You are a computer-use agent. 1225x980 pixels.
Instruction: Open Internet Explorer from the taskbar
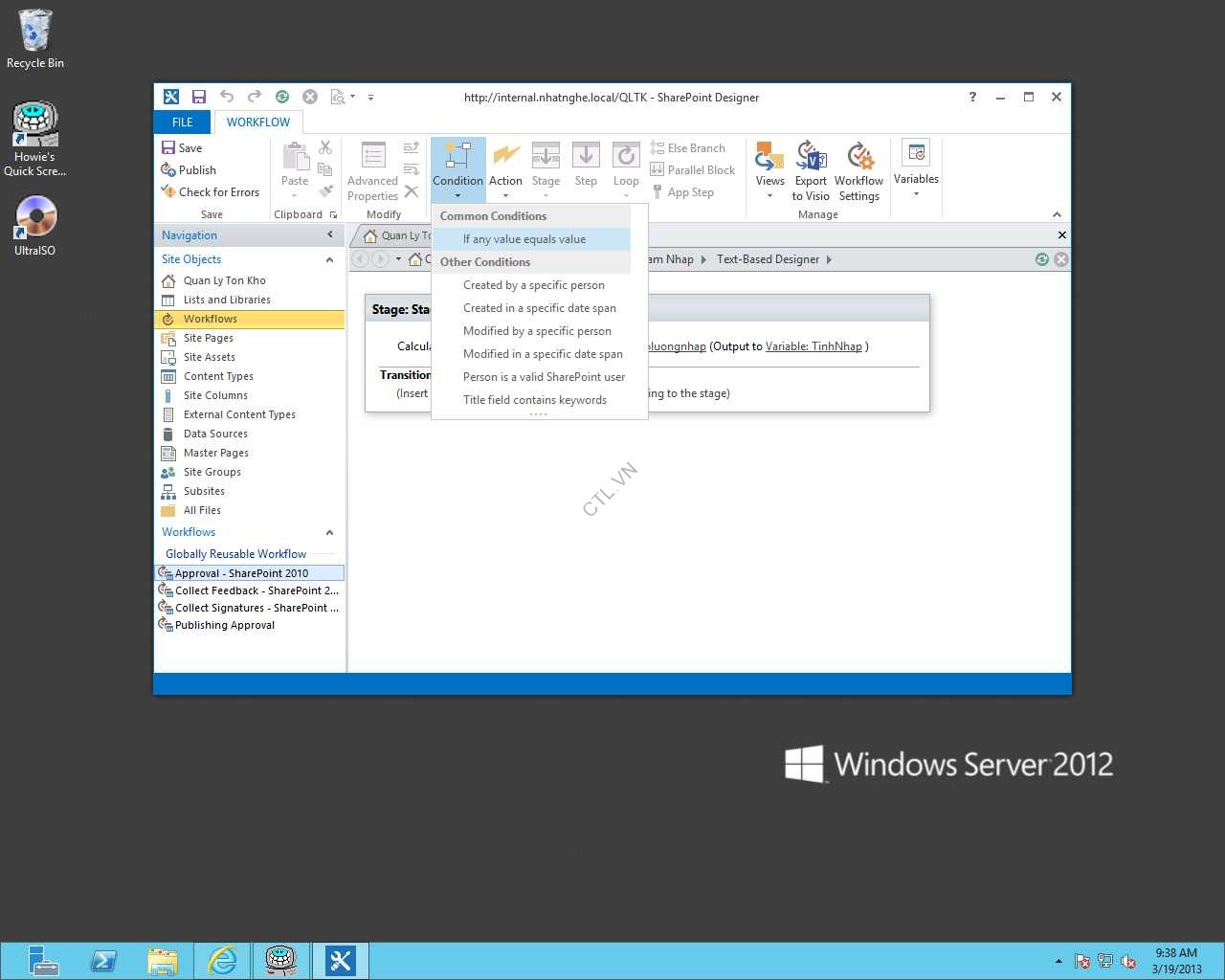[x=222, y=960]
